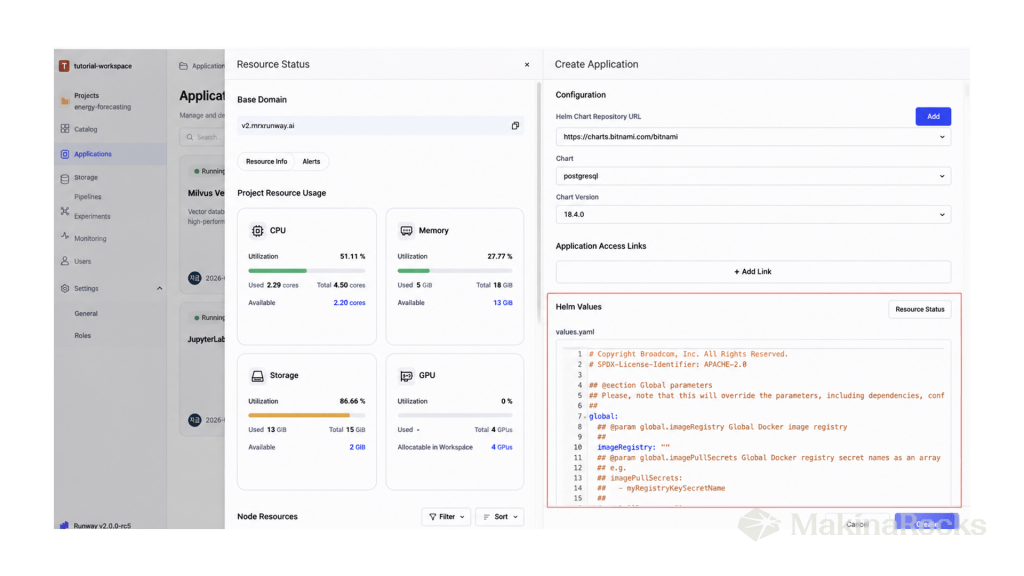Click the Sort lines icon

[x=487, y=517]
